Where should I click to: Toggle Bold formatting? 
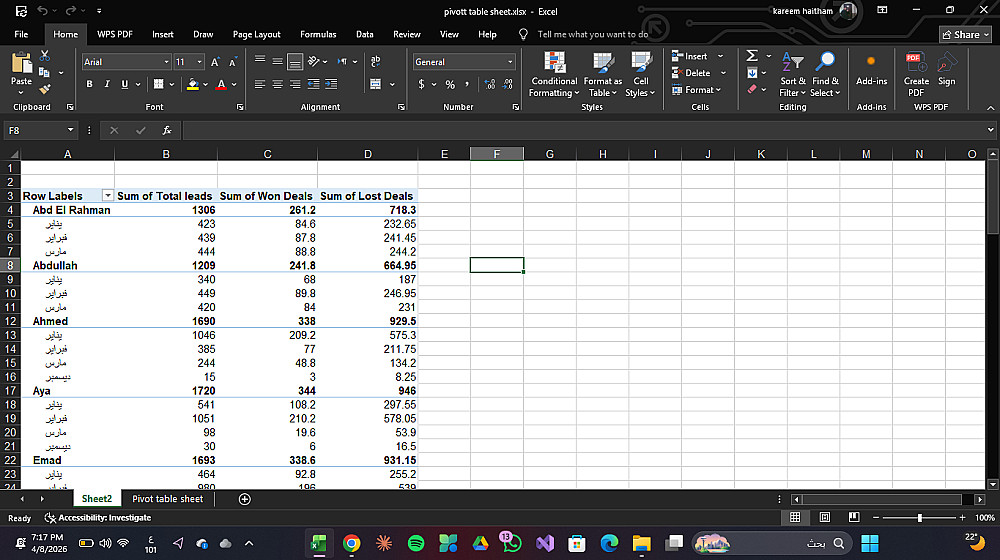tap(91, 84)
